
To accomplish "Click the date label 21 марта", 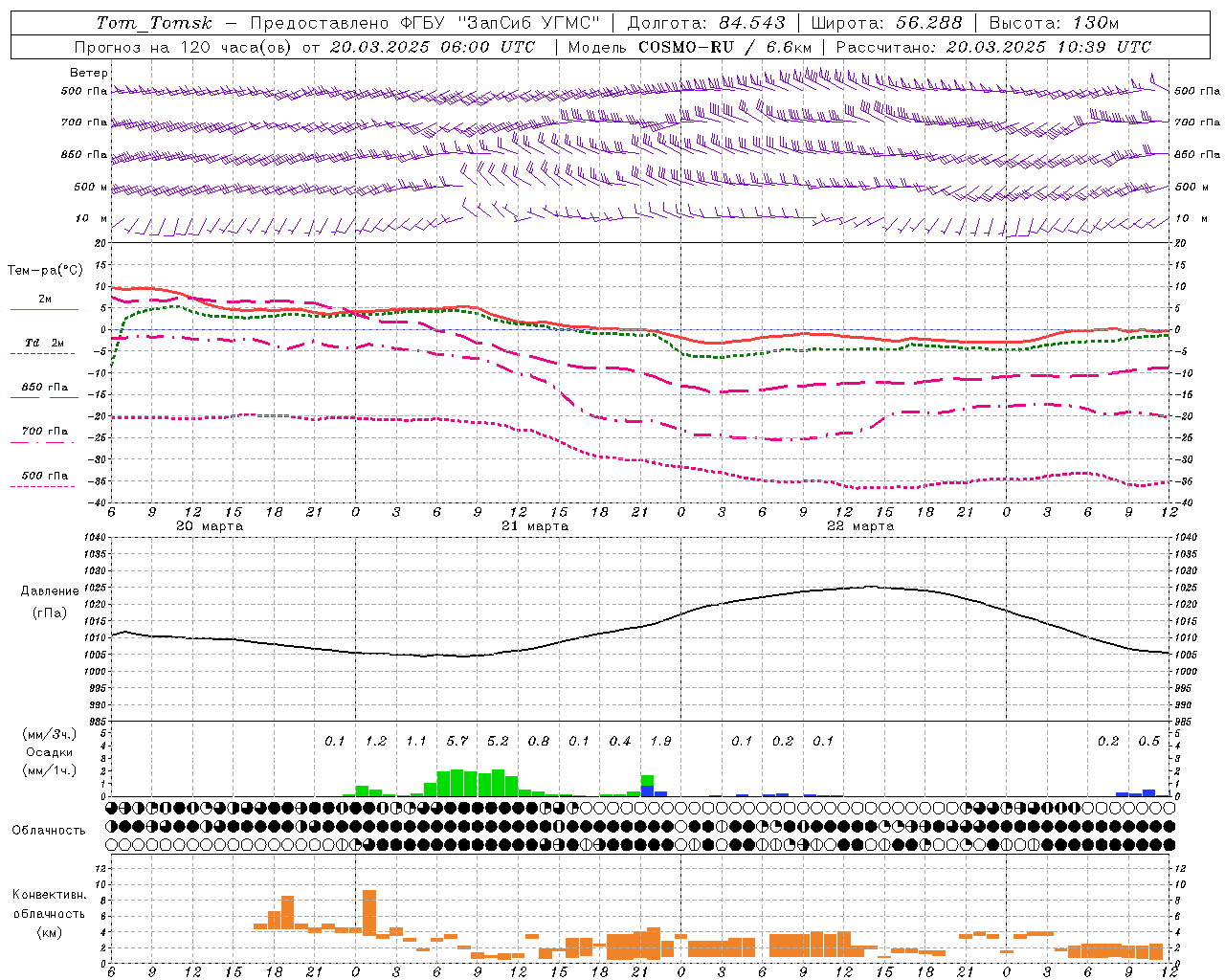I will [x=535, y=526].
